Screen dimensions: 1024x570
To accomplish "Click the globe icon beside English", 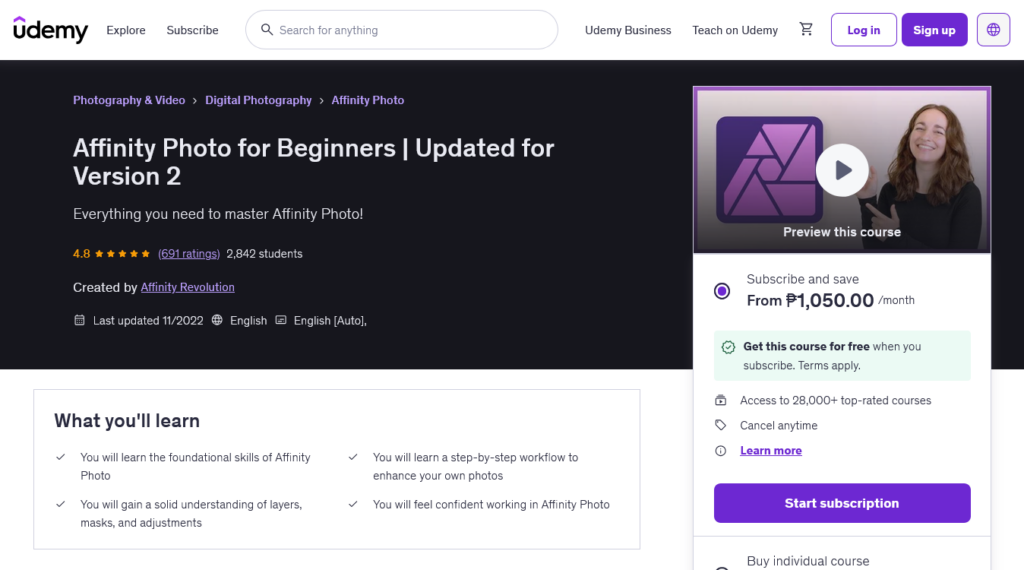I will tap(217, 320).
